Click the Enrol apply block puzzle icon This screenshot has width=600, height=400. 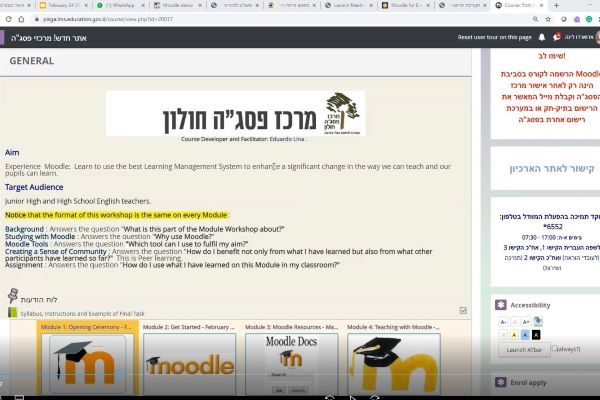coord(501,382)
